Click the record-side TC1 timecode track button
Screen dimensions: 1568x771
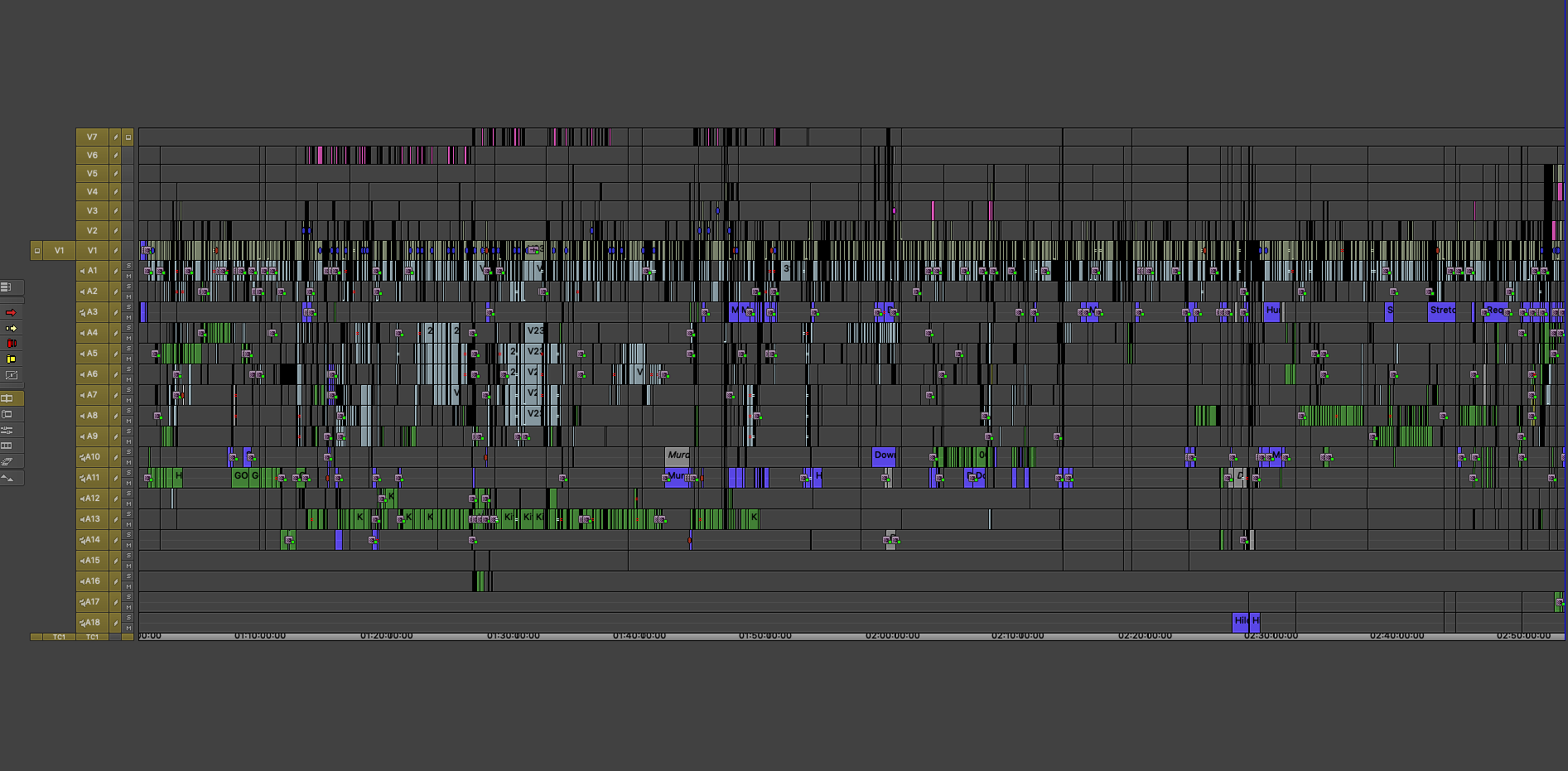click(92, 637)
